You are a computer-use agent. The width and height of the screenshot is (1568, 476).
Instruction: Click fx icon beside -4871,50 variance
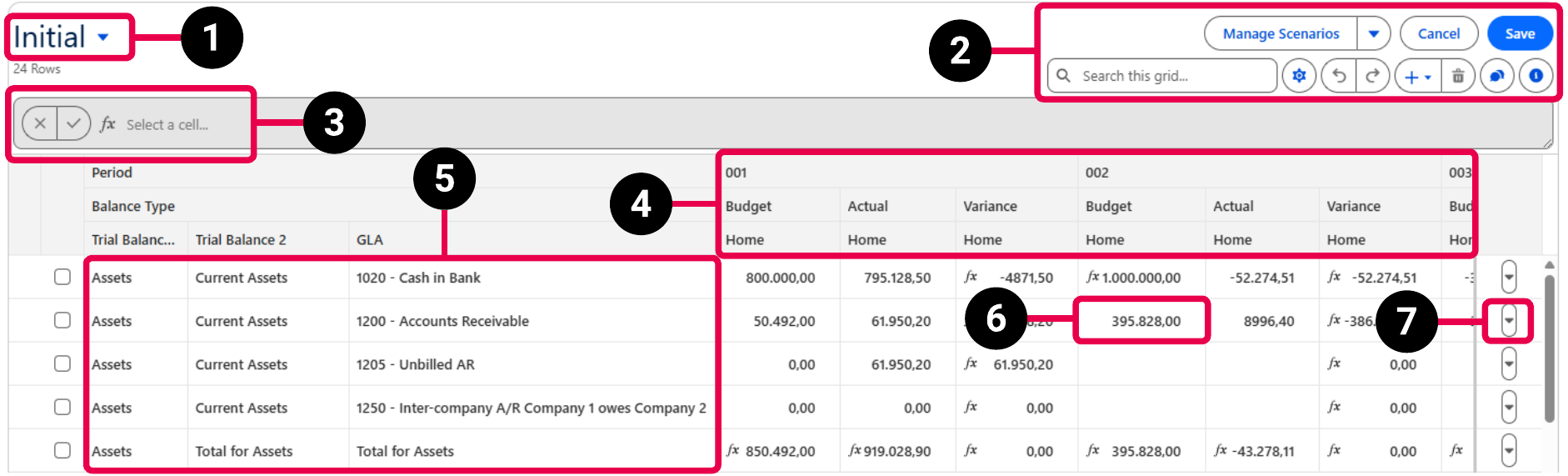coord(971,277)
